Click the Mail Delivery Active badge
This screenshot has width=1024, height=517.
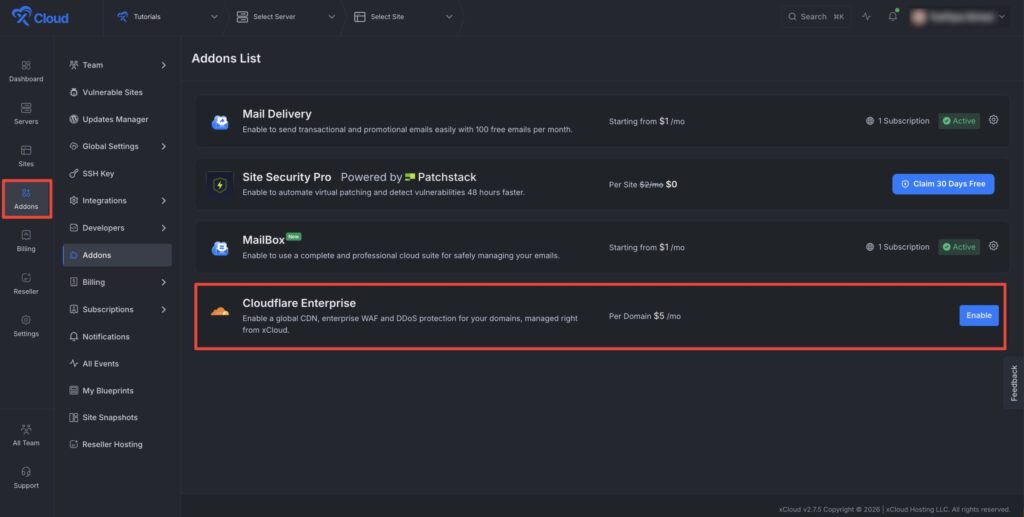959,121
